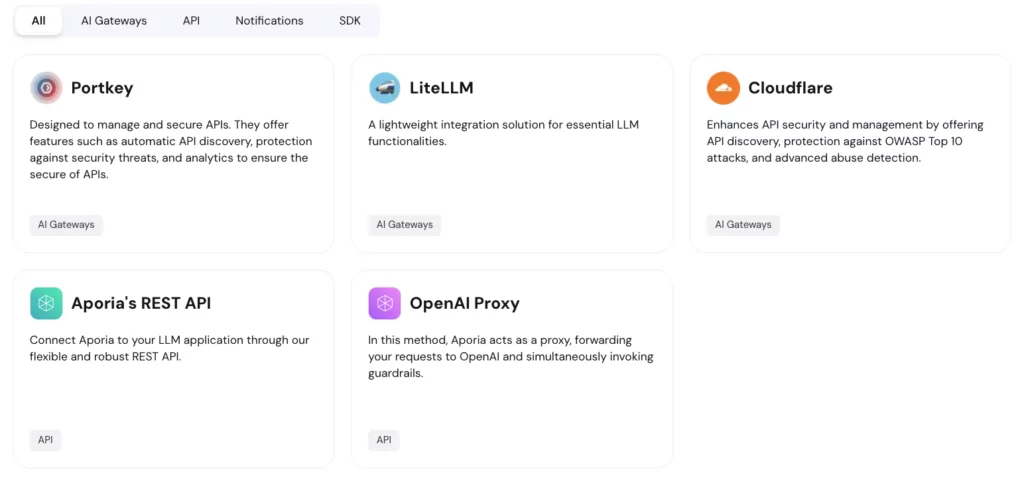Select the All filter tab
The height and width of the screenshot is (481, 1024).
39,21
